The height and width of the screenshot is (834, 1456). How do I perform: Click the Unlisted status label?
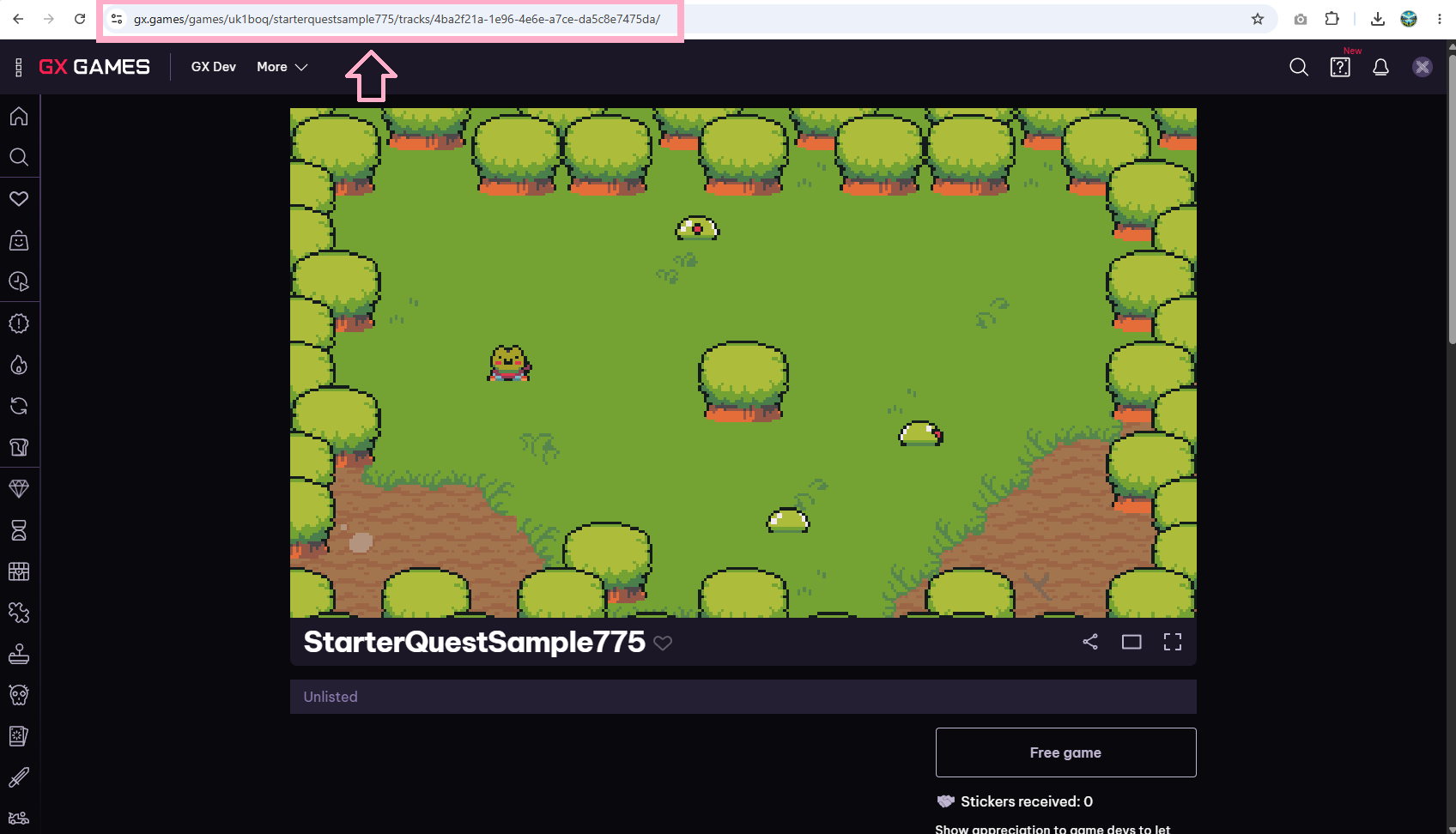pyautogui.click(x=331, y=697)
